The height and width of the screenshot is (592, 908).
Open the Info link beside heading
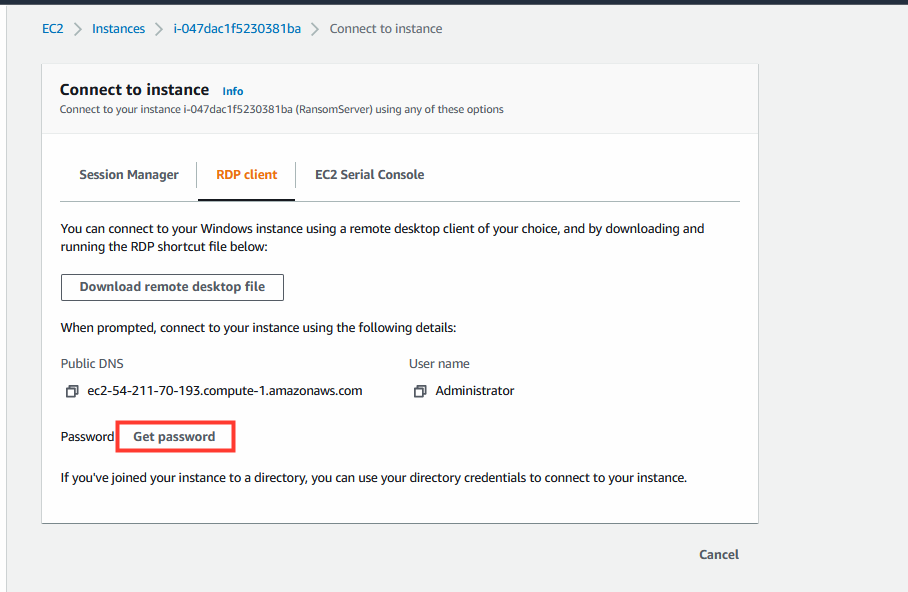233,91
